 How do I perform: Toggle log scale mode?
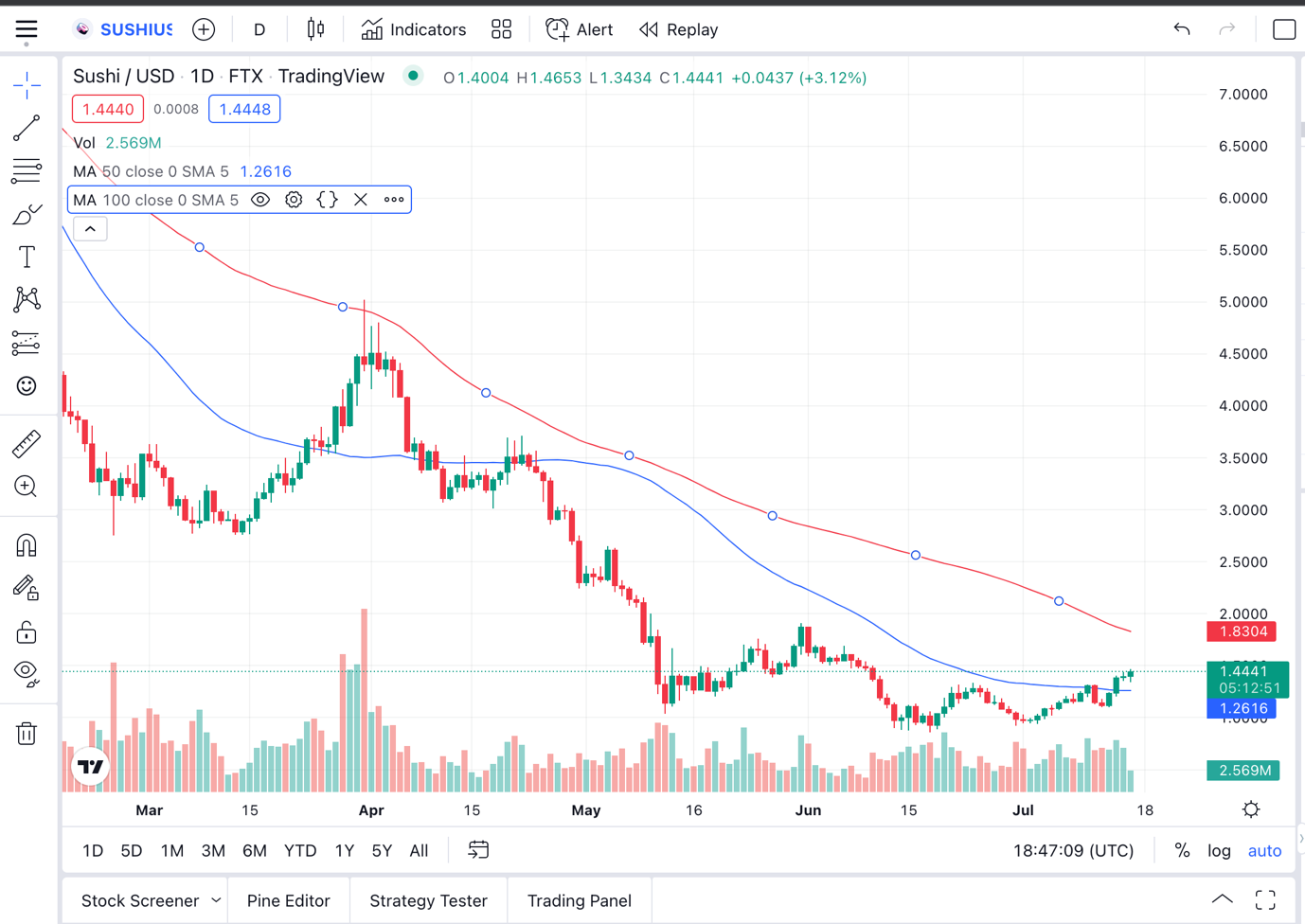tap(1219, 851)
